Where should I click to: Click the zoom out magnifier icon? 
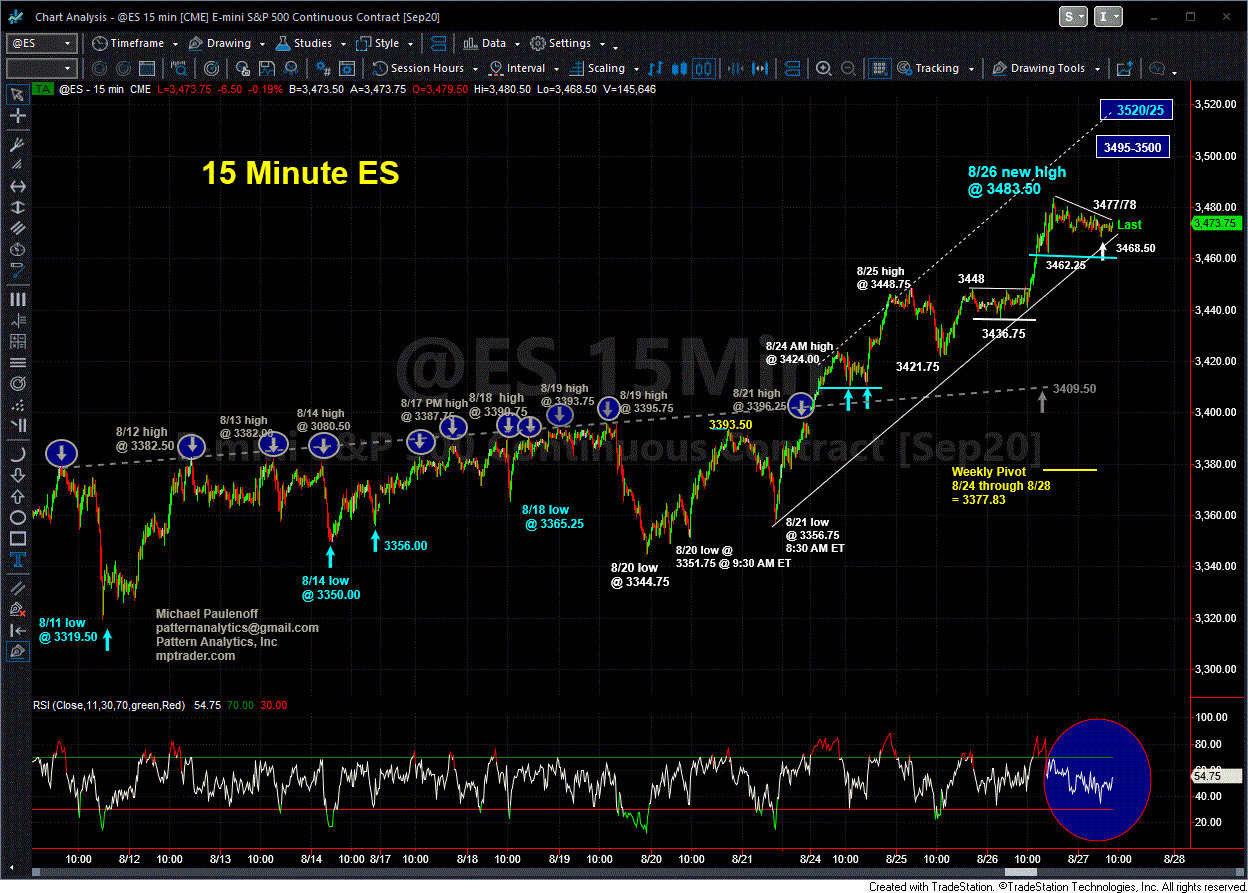[x=848, y=68]
